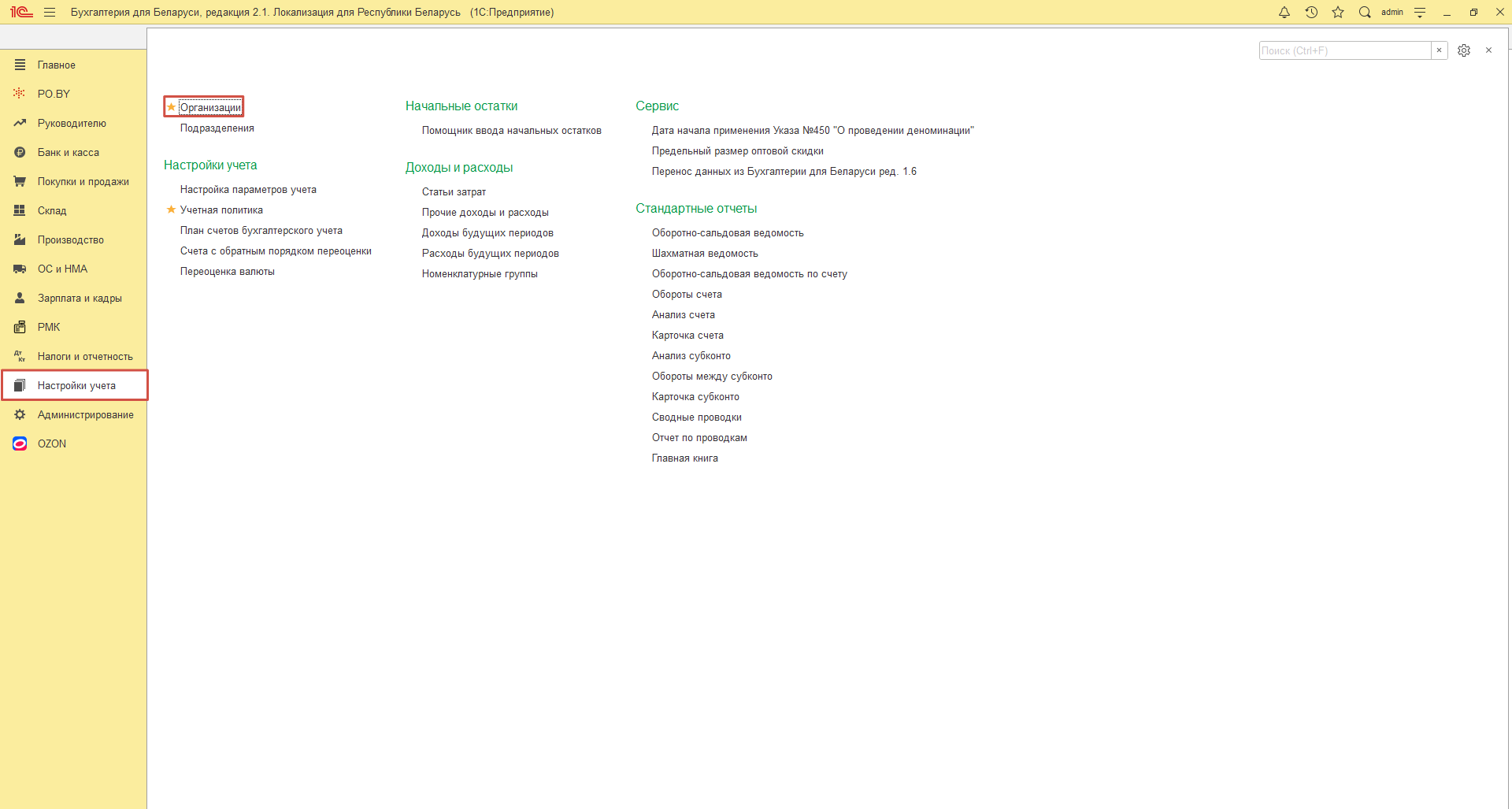The image size is (1512, 809).
Task: Open Переоценка валюты link
Action: [228, 271]
